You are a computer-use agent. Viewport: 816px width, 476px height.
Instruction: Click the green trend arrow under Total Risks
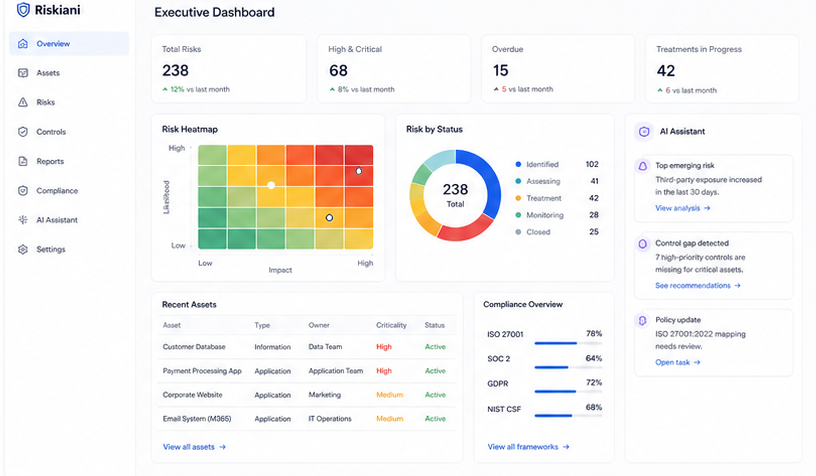165,89
